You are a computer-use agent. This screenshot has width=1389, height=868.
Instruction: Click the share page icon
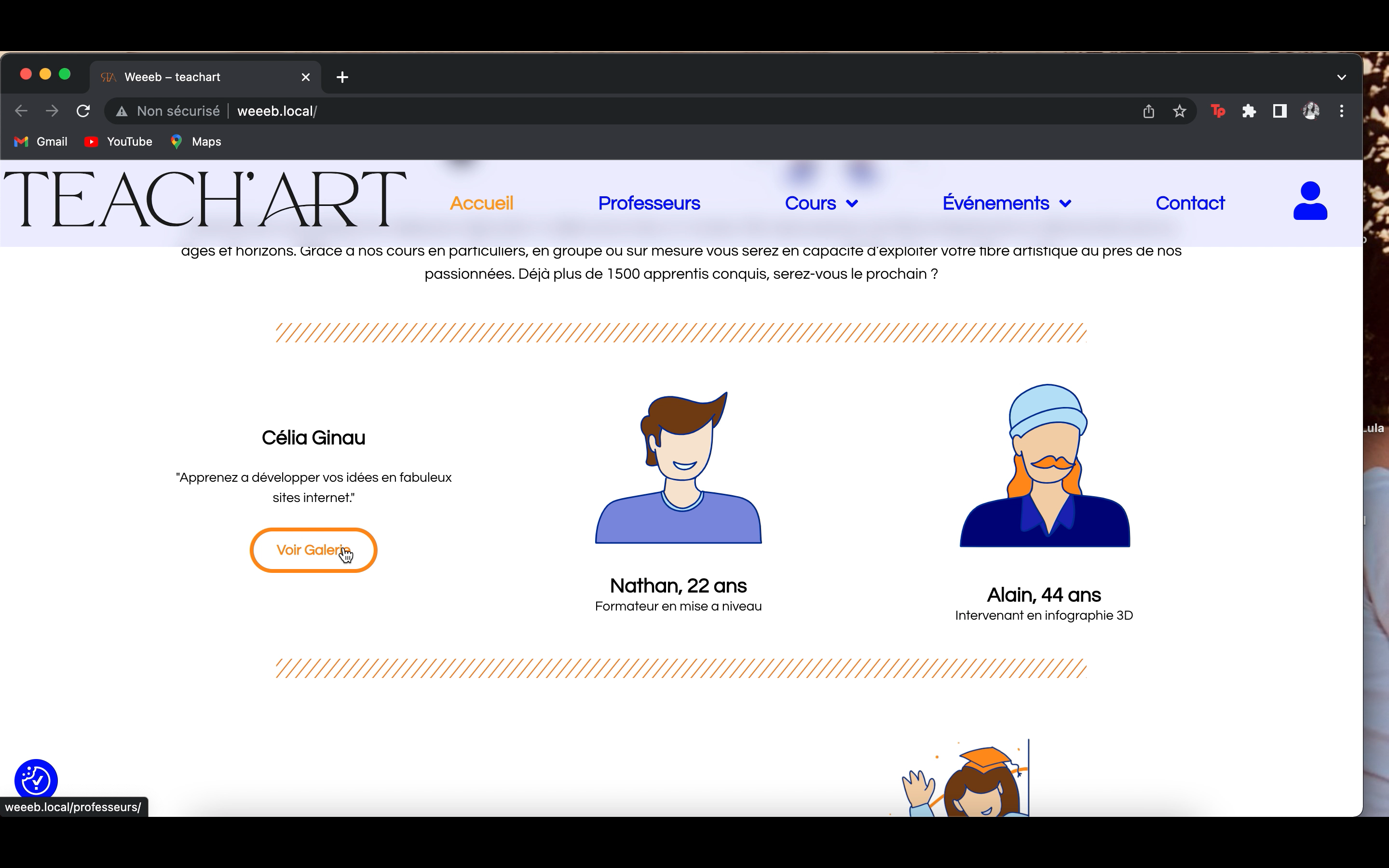click(x=1148, y=111)
